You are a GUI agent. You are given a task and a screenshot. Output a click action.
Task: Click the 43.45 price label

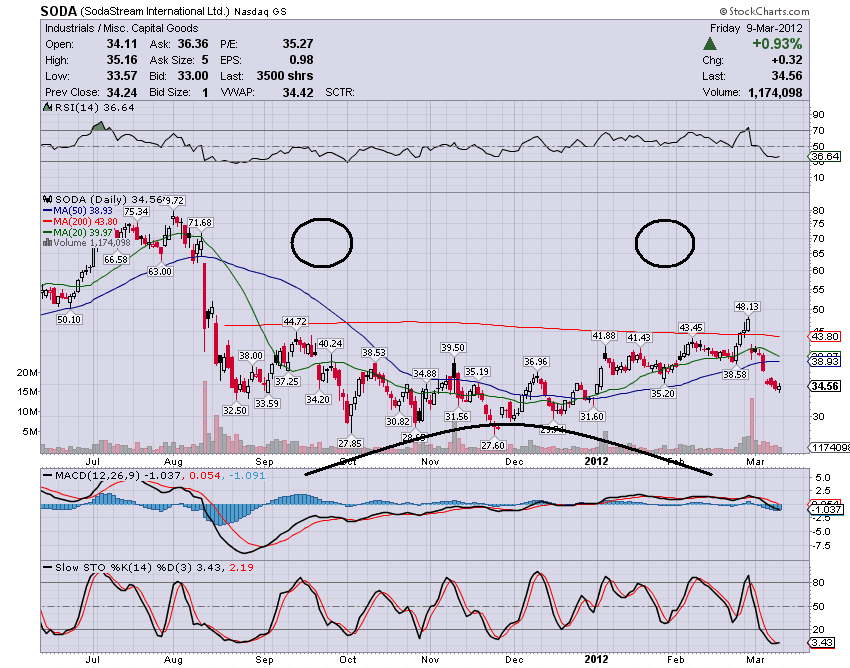tap(691, 327)
